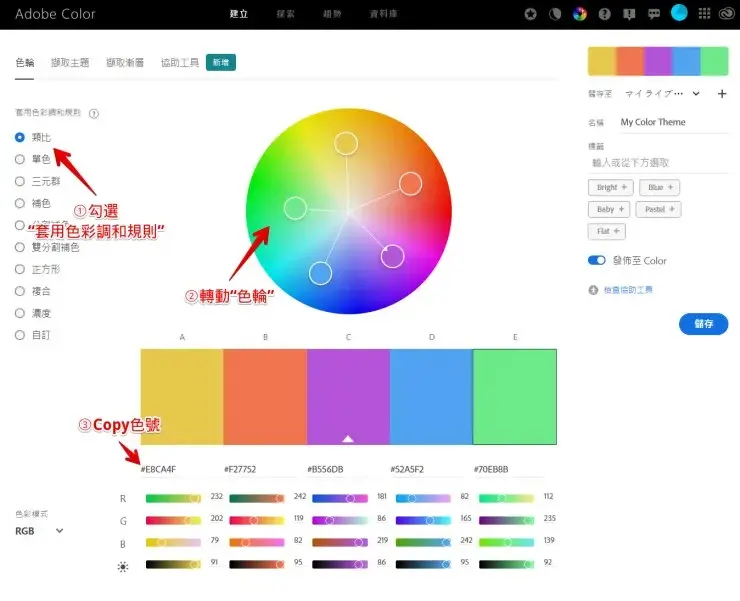740x601 pixels.
Task: Click the red slider for swatch A
Action: coord(173,499)
